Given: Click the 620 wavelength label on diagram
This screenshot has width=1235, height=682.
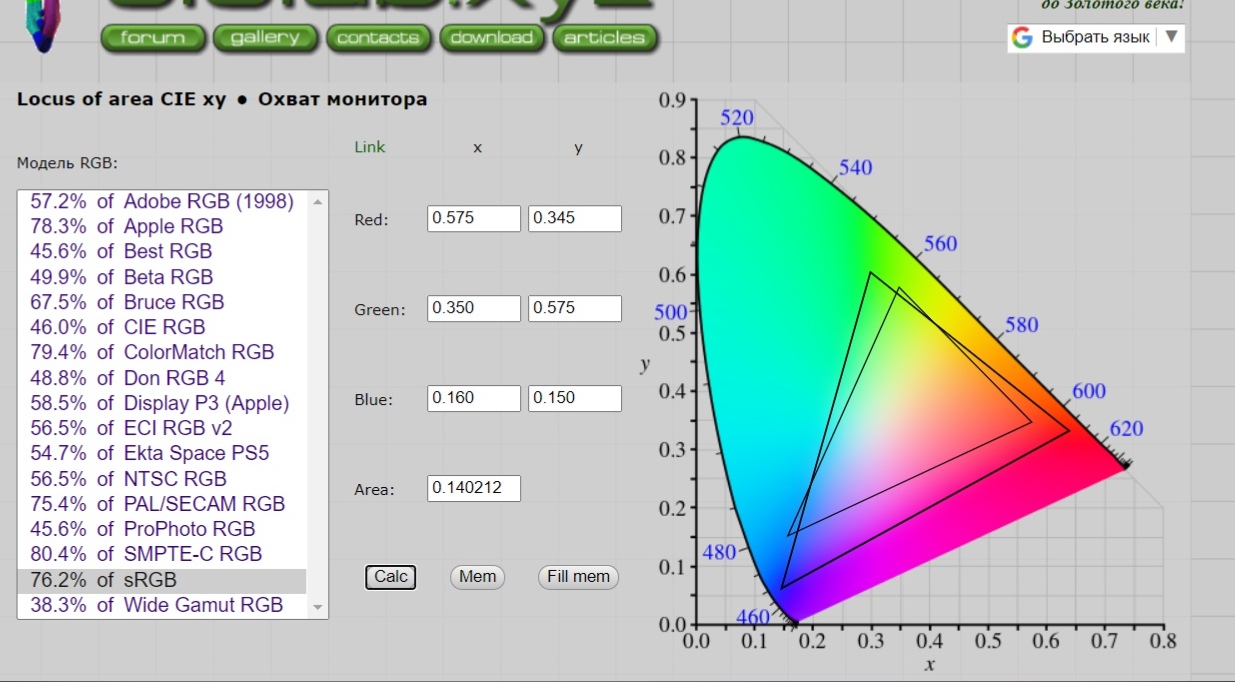Looking at the screenshot, I should (x=1127, y=429).
